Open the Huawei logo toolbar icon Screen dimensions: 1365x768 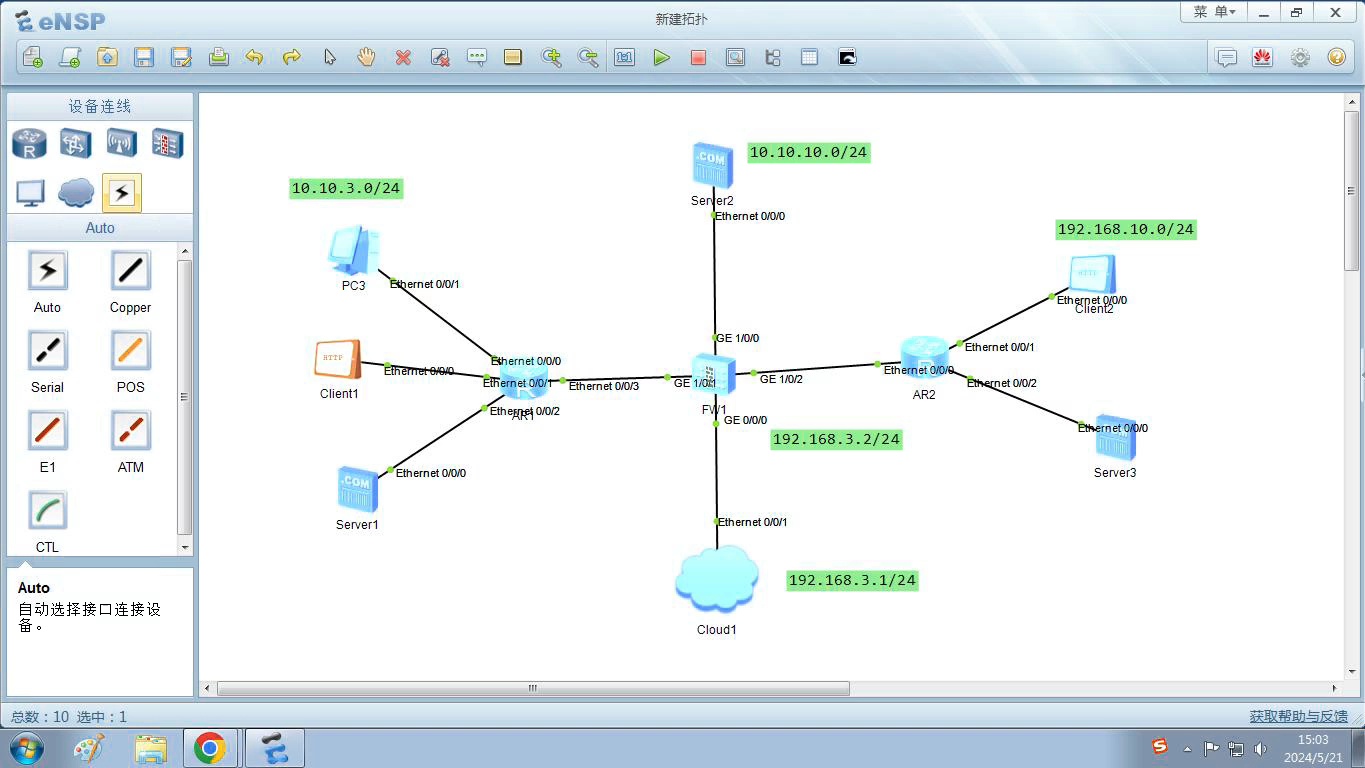1262,57
